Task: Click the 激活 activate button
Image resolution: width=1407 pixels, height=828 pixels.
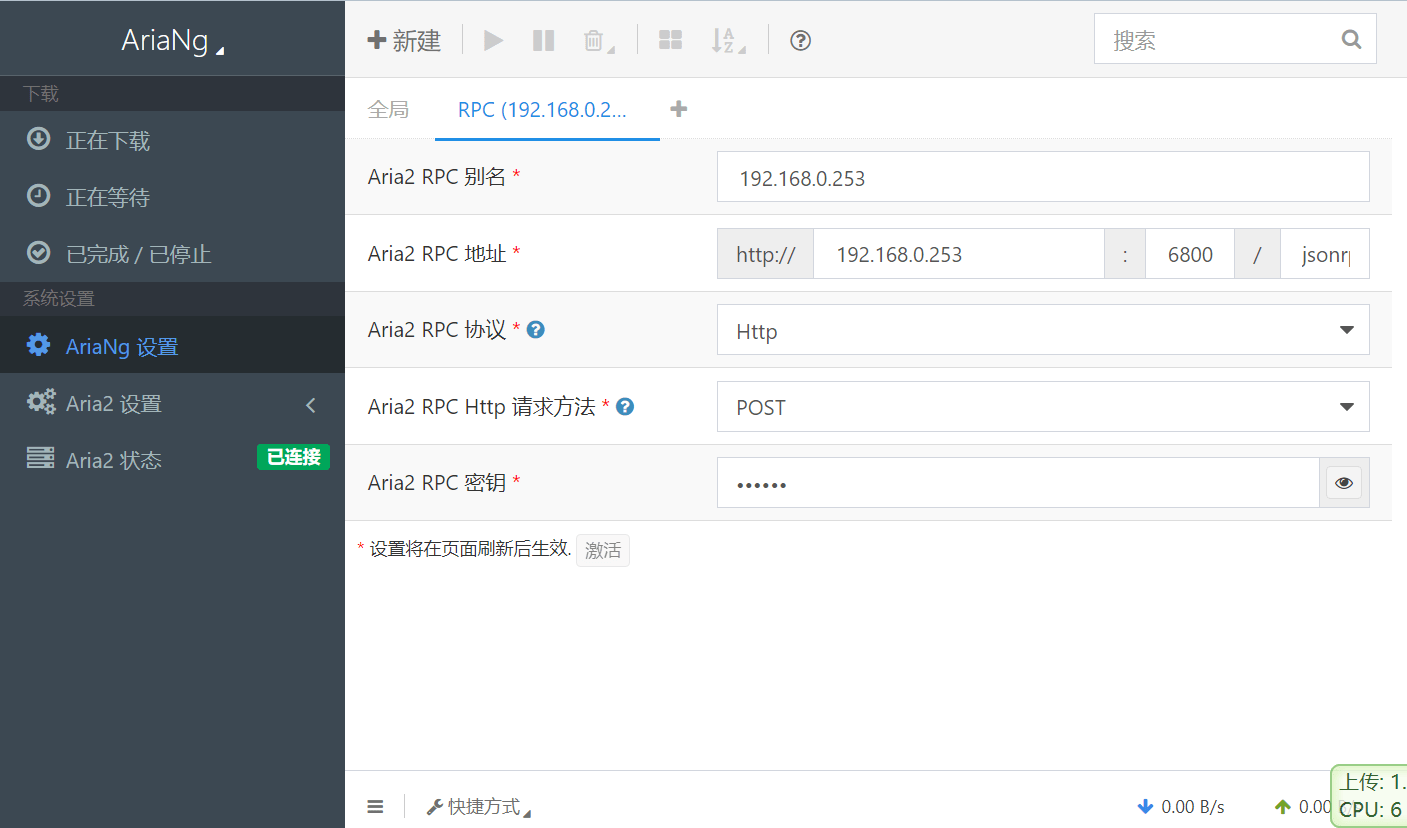Action: 603,550
